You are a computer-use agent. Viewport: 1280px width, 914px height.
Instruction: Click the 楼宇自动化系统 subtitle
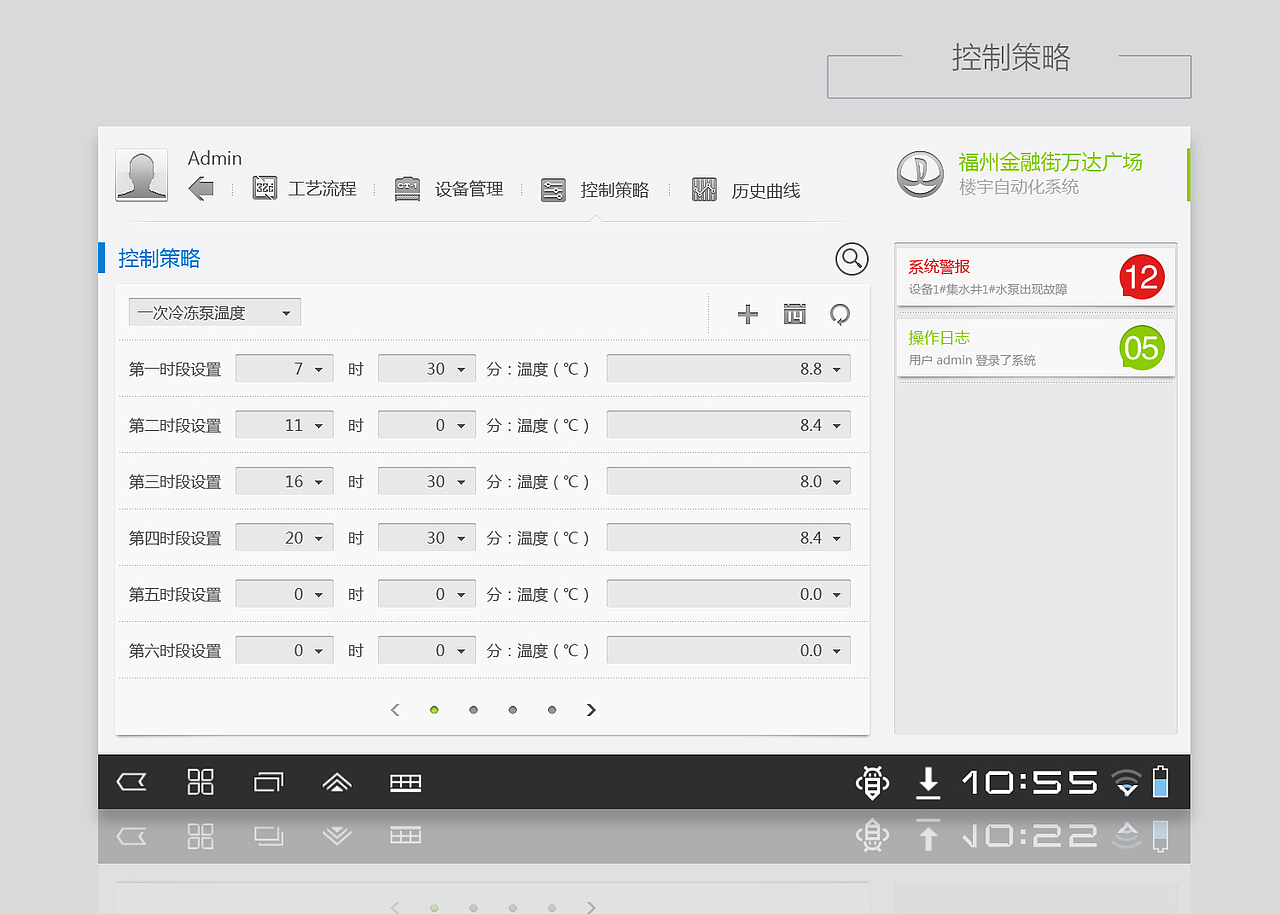coord(1019,187)
